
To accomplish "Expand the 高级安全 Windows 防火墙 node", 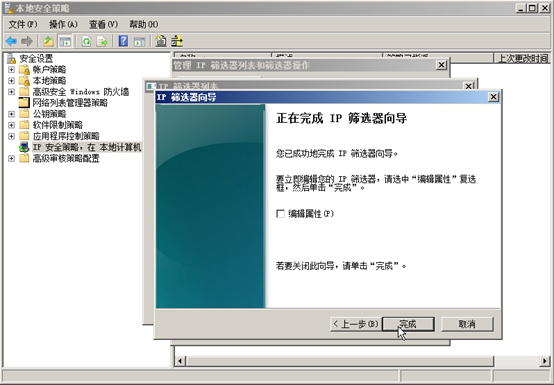I will point(11,92).
